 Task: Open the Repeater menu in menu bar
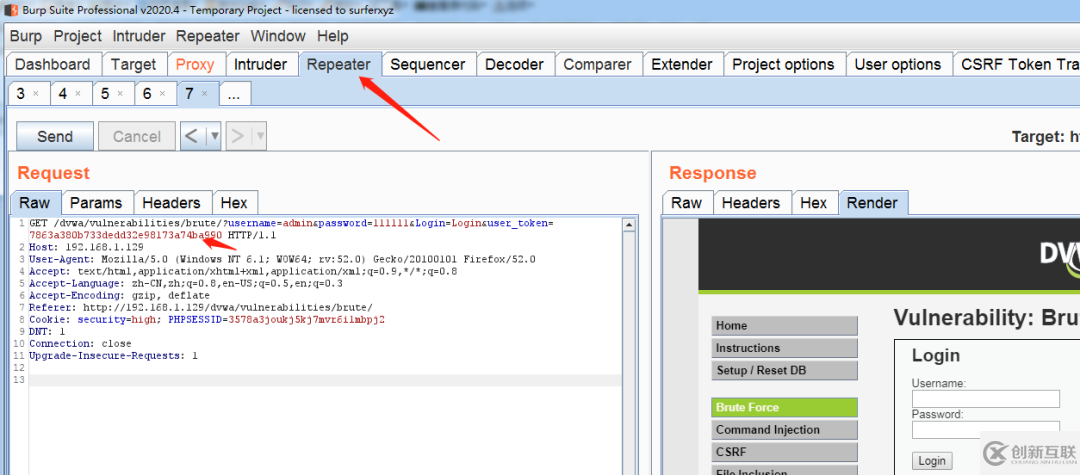coord(207,36)
